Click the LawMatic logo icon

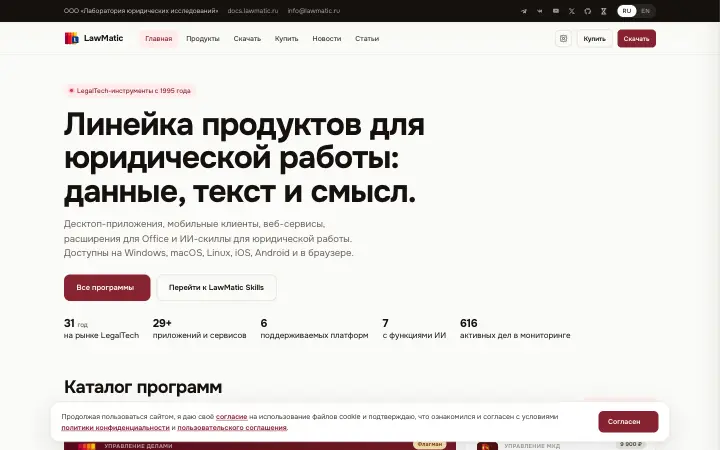coord(72,38)
